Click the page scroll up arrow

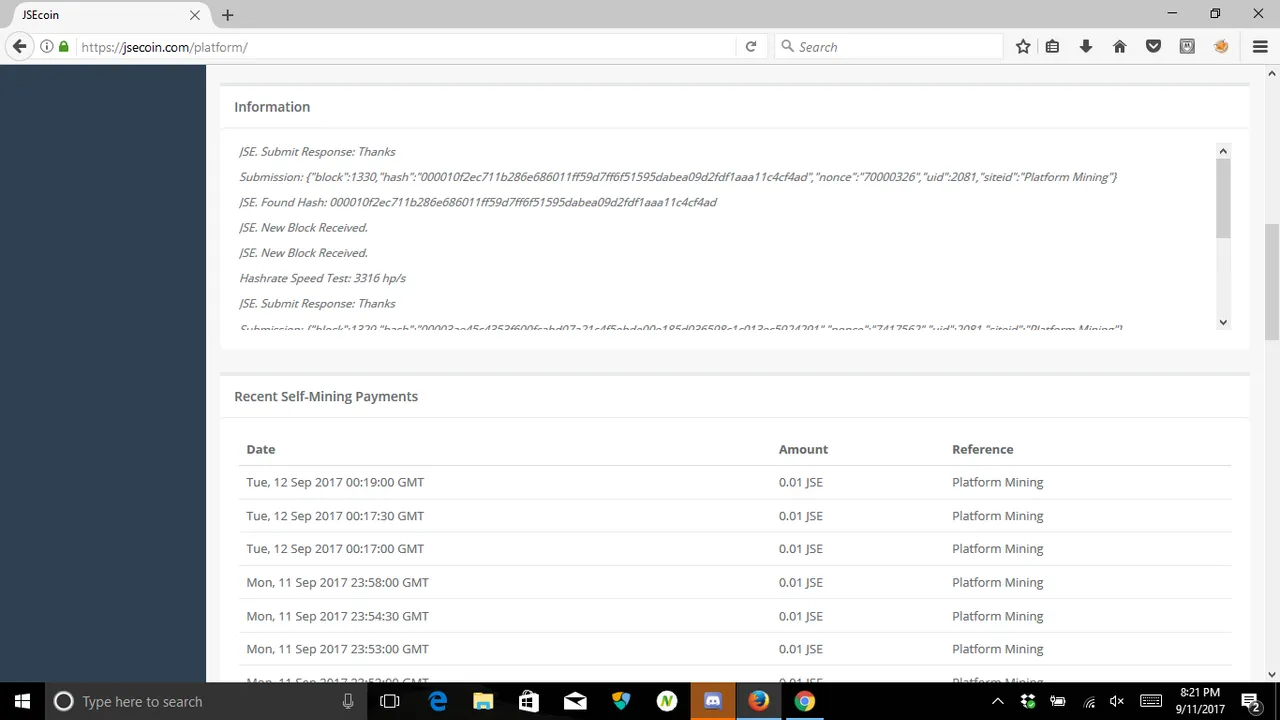click(1272, 73)
